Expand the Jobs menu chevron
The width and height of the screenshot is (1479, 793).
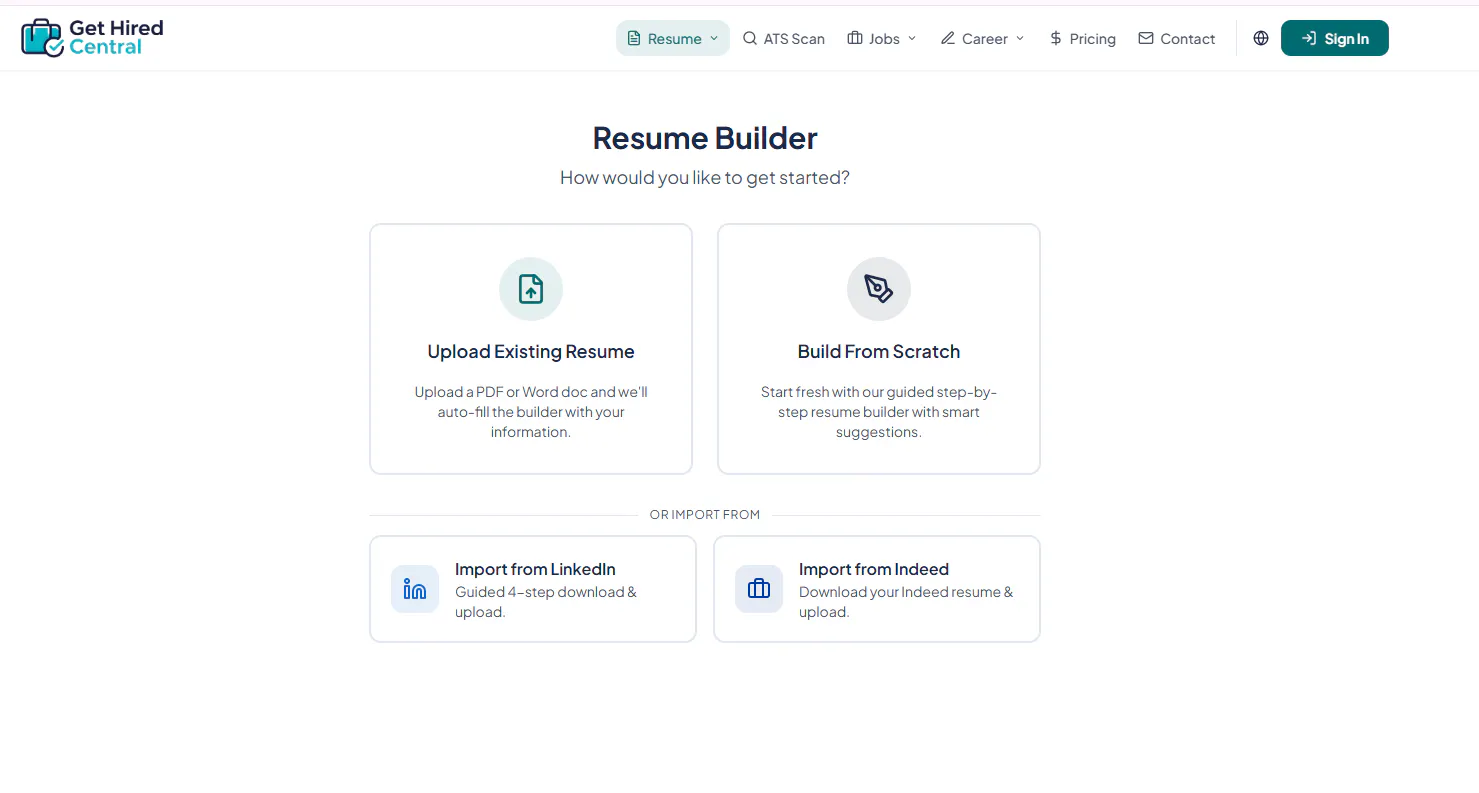[912, 38]
